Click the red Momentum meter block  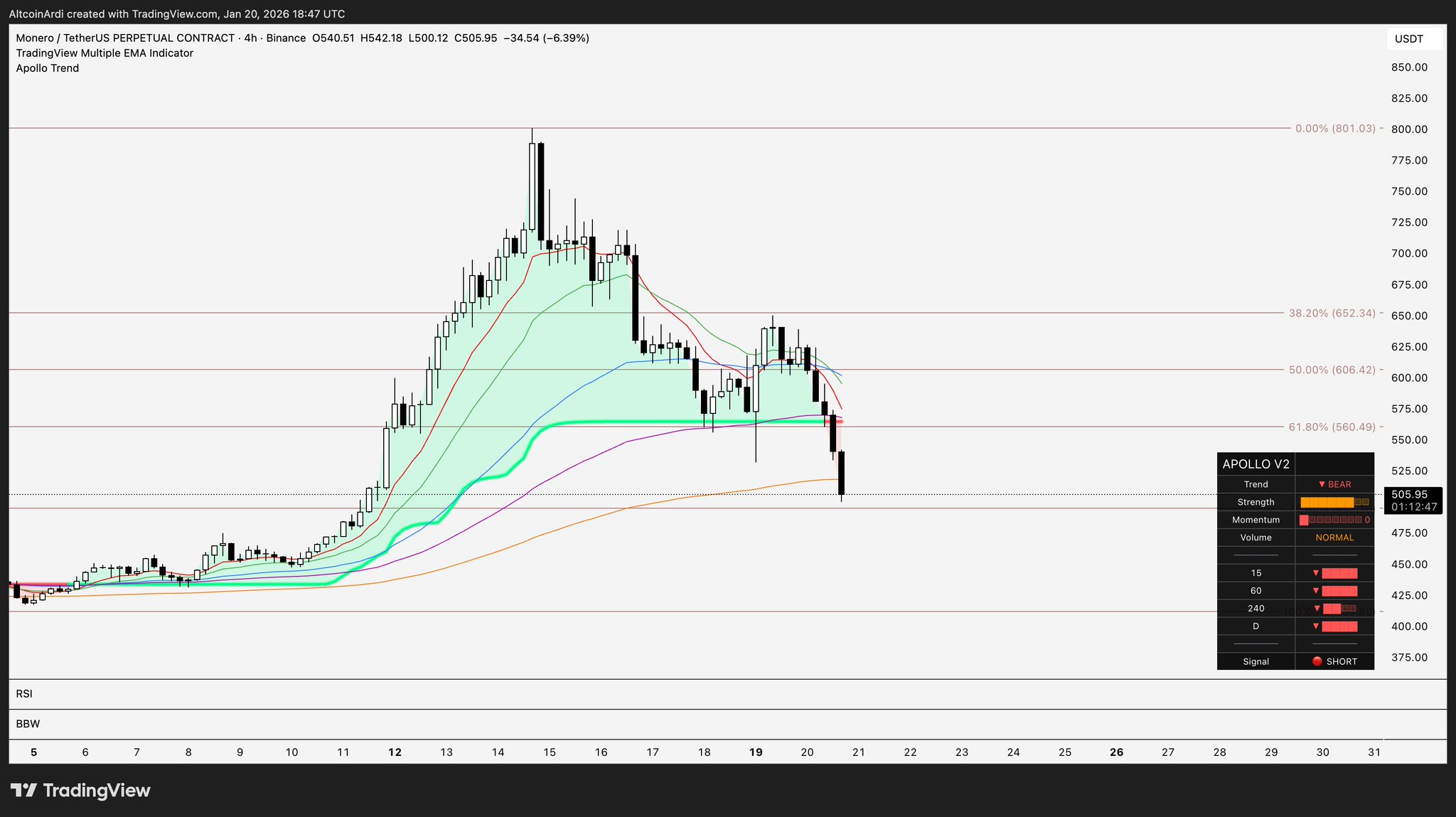tap(1304, 520)
